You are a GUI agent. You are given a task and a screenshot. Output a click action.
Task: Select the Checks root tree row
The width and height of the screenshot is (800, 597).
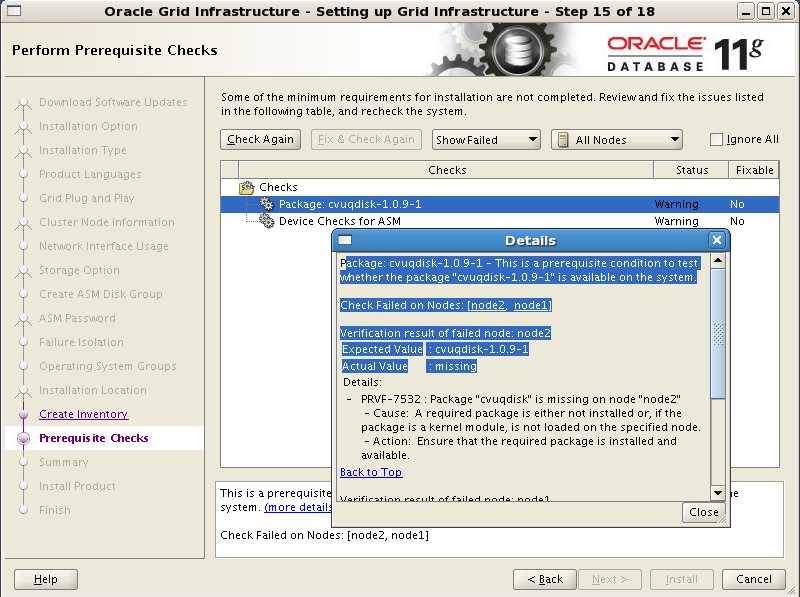click(500, 187)
